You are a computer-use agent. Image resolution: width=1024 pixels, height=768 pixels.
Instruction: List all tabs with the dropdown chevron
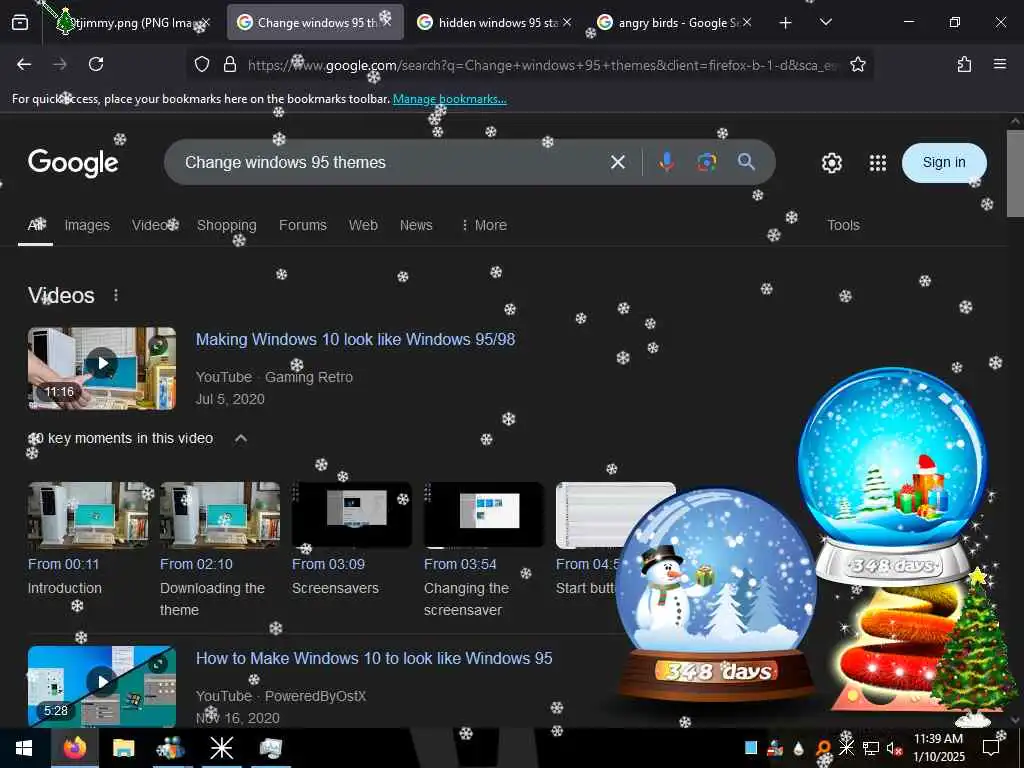click(825, 23)
